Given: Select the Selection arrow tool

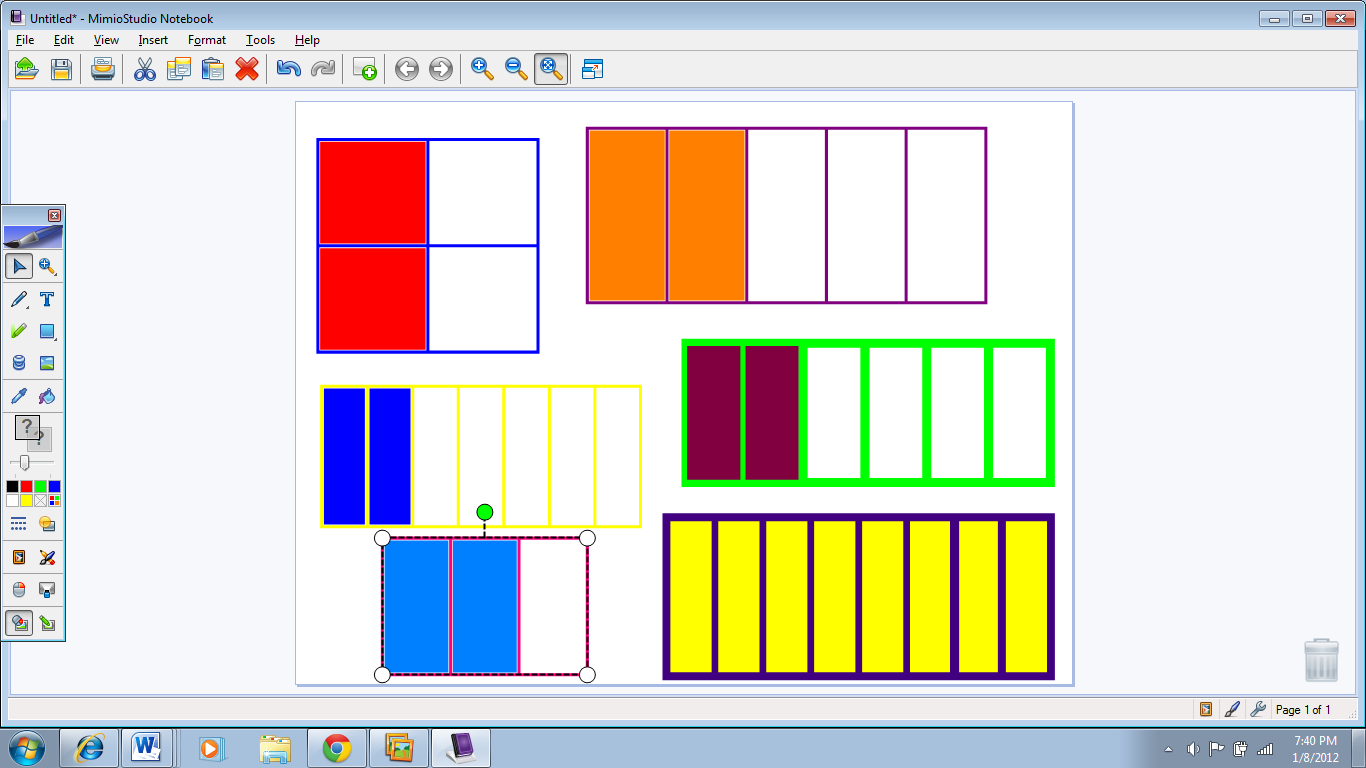Looking at the screenshot, I should pyautogui.click(x=18, y=266).
